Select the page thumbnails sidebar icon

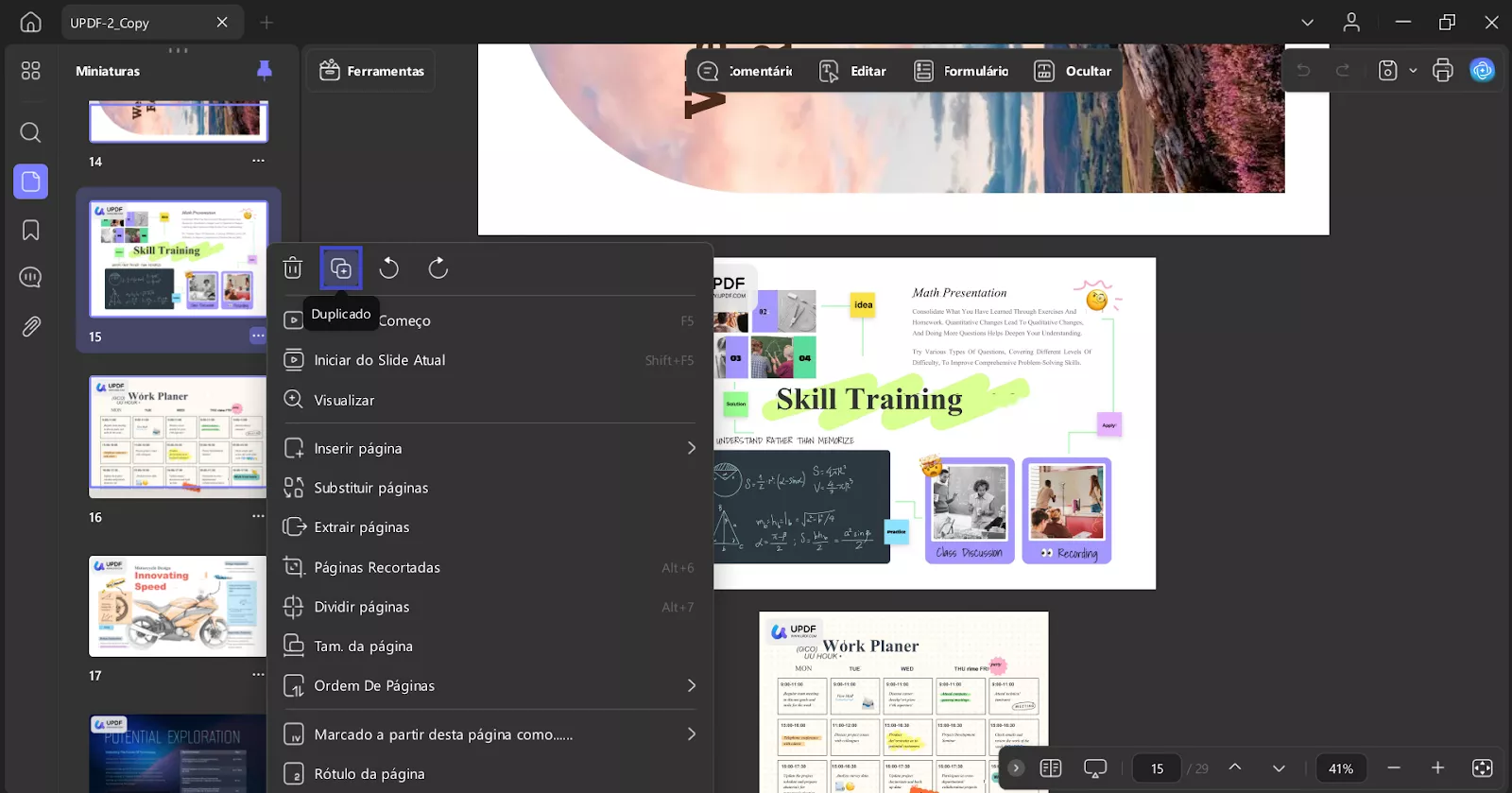[x=30, y=181]
